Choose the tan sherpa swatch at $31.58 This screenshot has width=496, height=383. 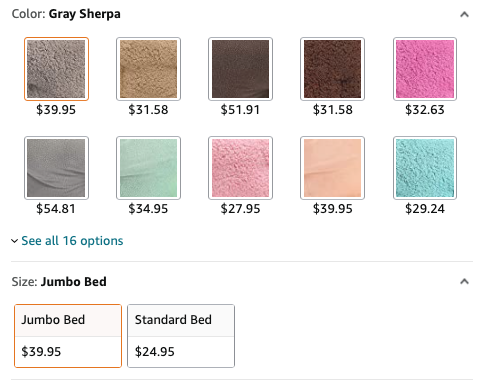(148, 69)
